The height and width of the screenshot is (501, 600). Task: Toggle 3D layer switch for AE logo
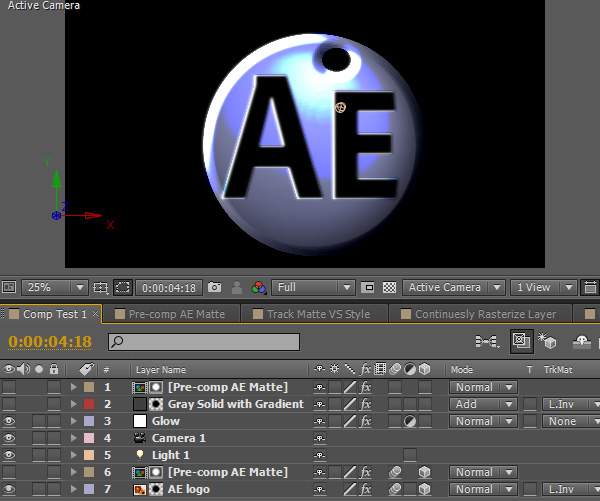coord(425,490)
